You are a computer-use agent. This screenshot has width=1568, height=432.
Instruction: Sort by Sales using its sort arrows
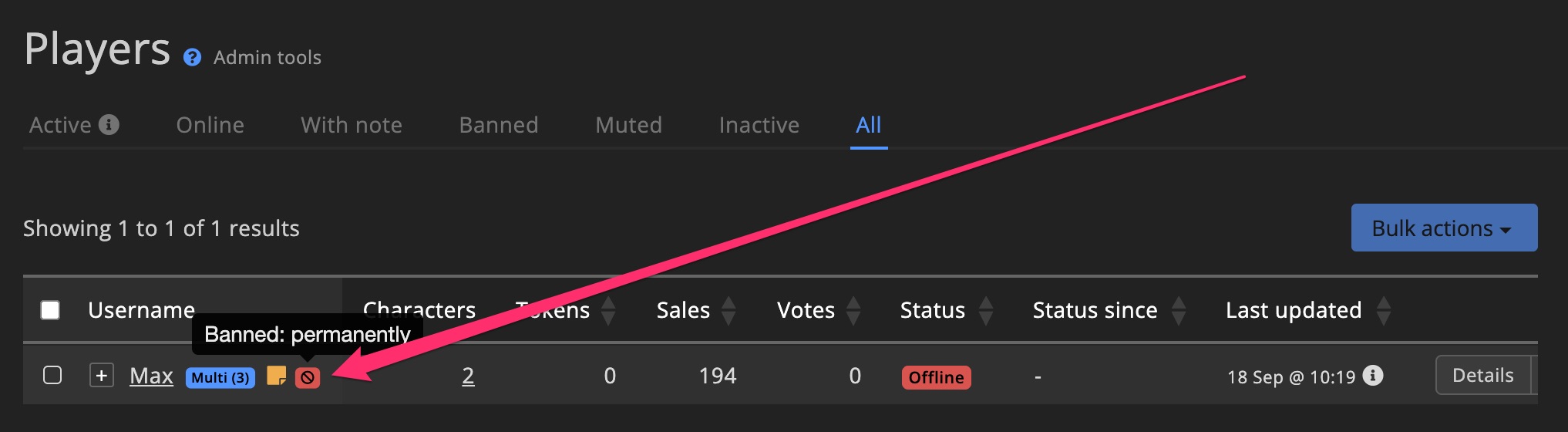[728, 310]
